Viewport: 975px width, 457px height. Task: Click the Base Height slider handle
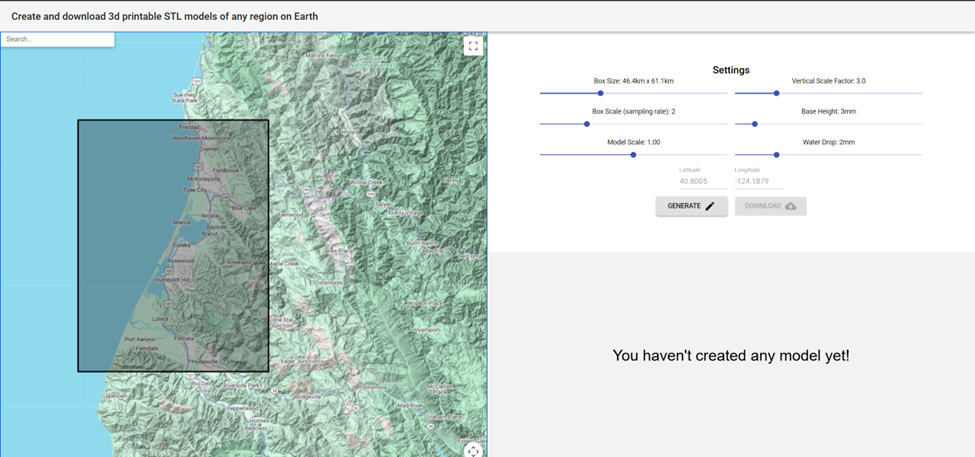coord(755,124)
